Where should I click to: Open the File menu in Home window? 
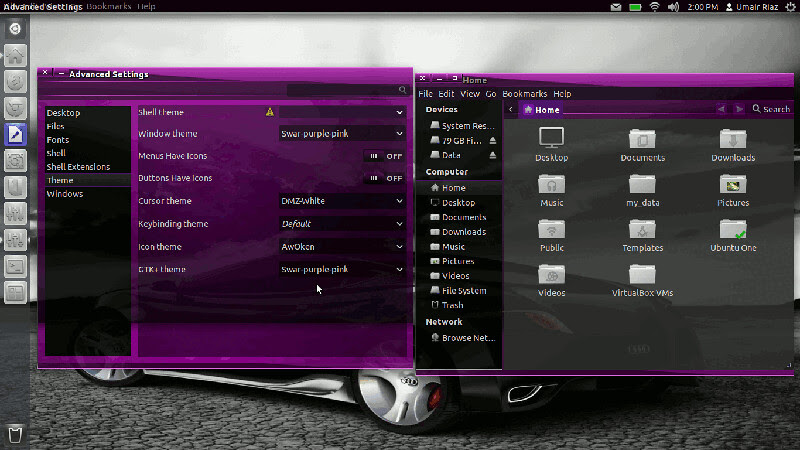tap(425, 94)
